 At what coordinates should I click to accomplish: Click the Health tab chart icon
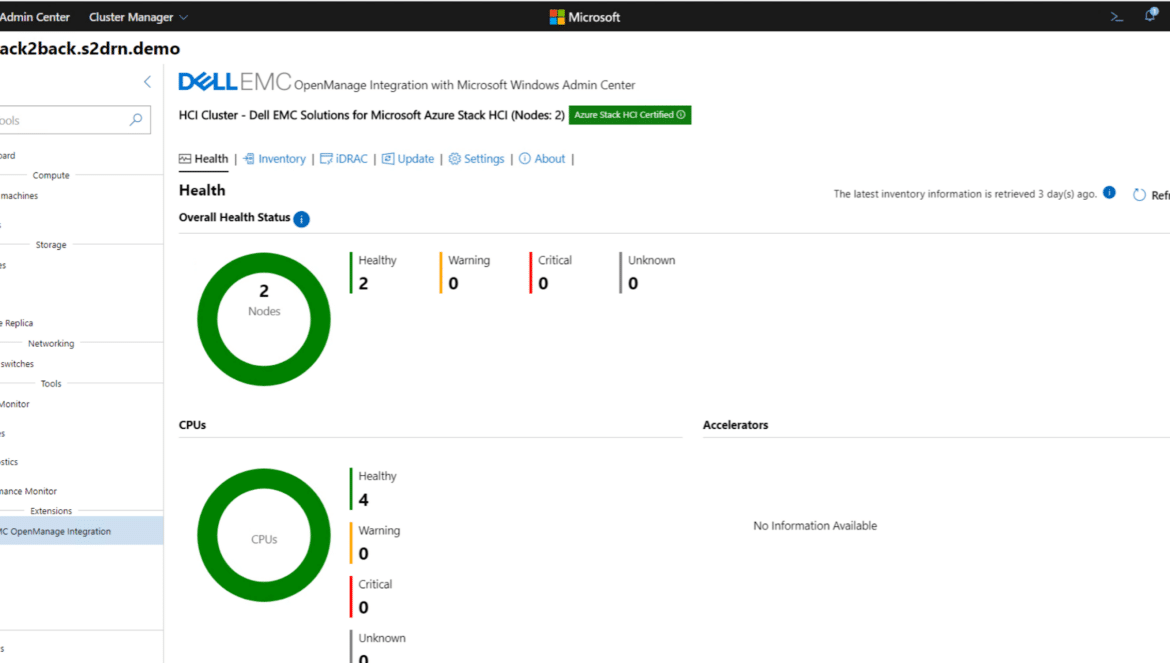click(x=185, y=159)
